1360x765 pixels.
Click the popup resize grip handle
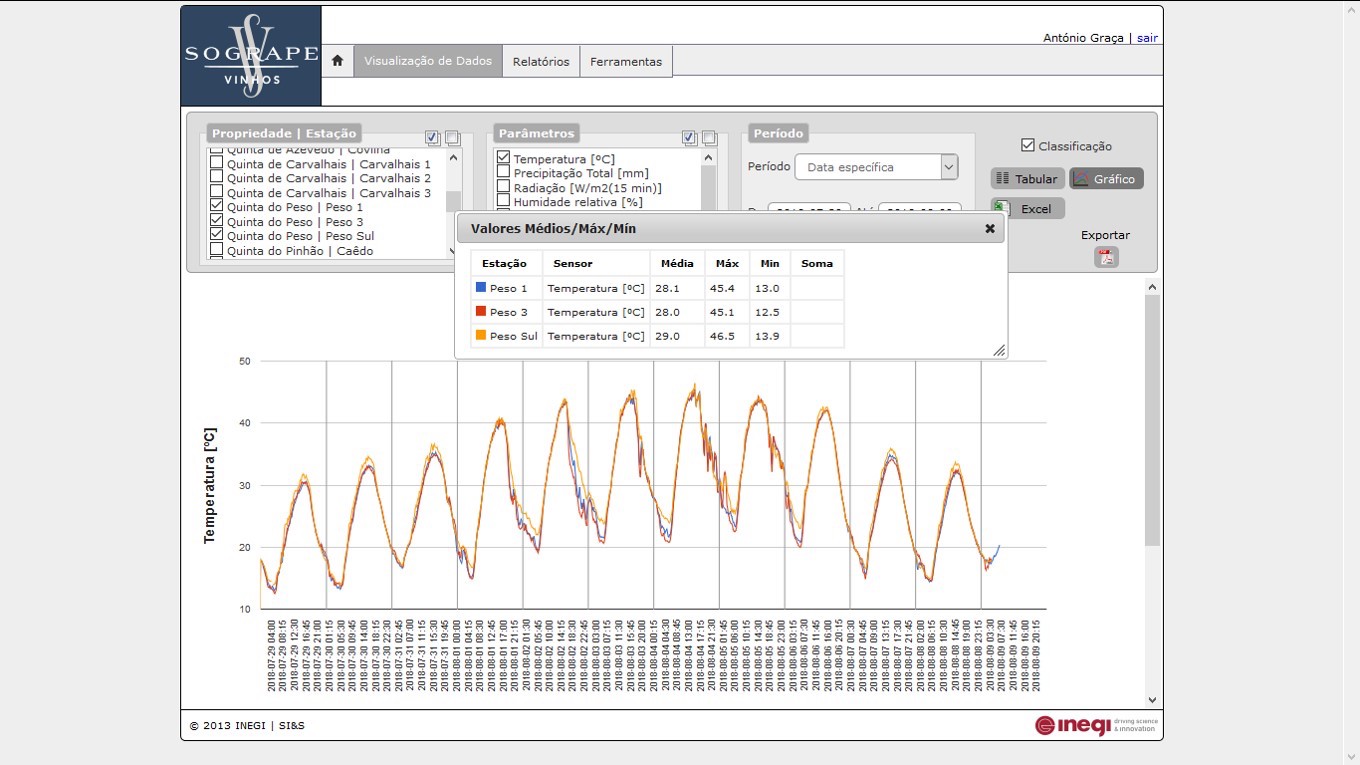point(998,350)
